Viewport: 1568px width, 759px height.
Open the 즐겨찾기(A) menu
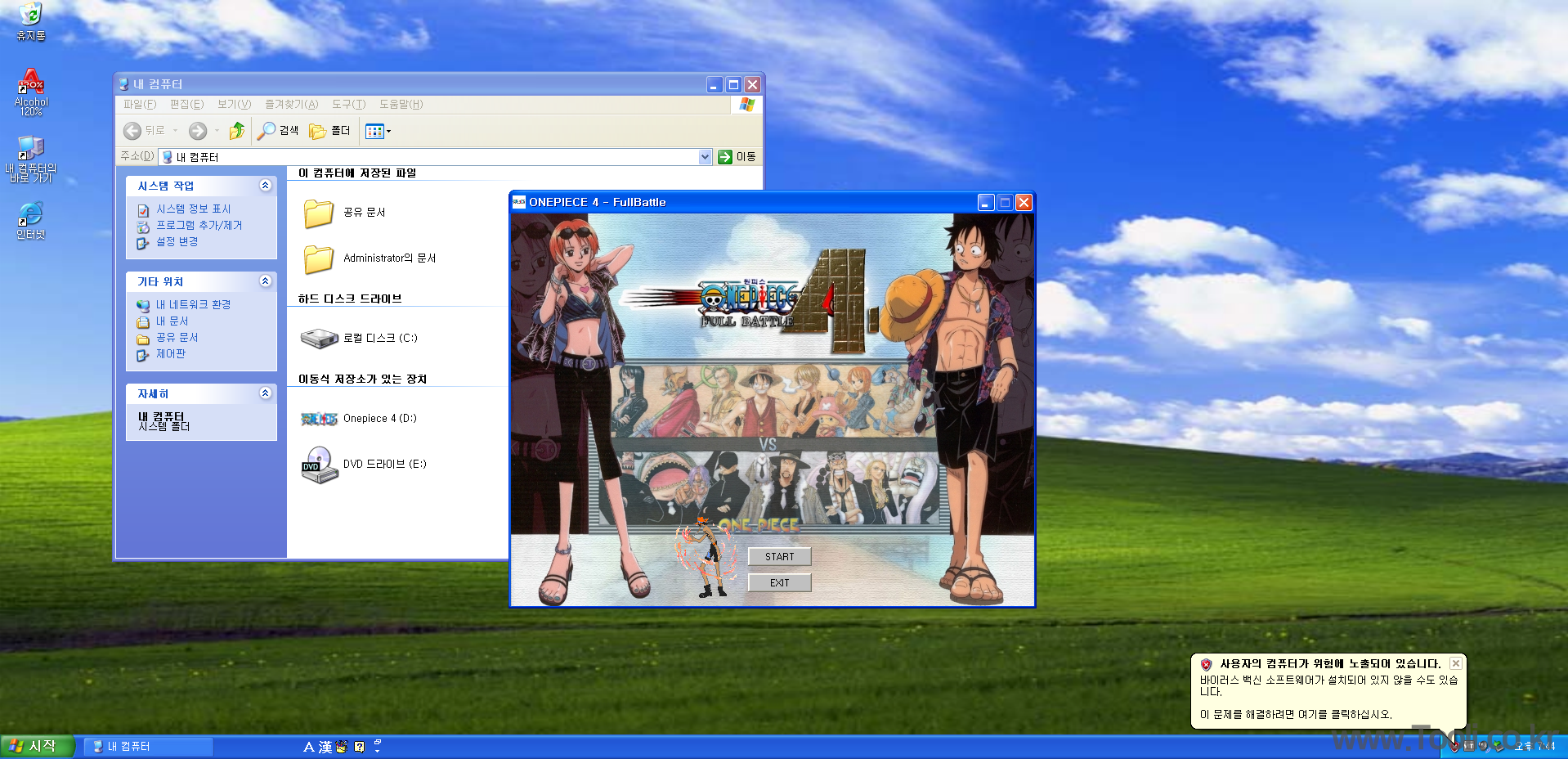point(291,105)
